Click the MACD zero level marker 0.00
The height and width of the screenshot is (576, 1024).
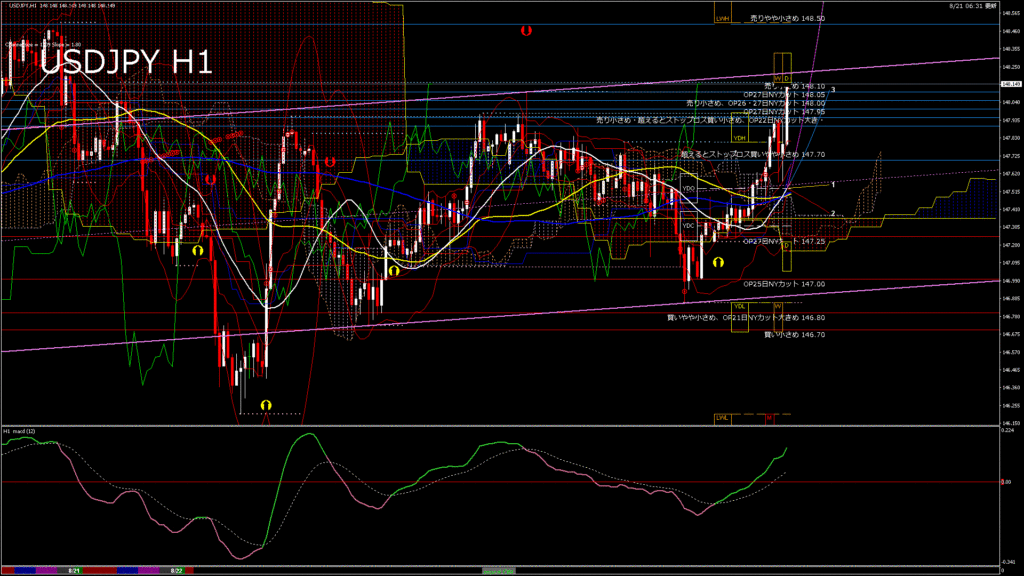pos(1008,482)
